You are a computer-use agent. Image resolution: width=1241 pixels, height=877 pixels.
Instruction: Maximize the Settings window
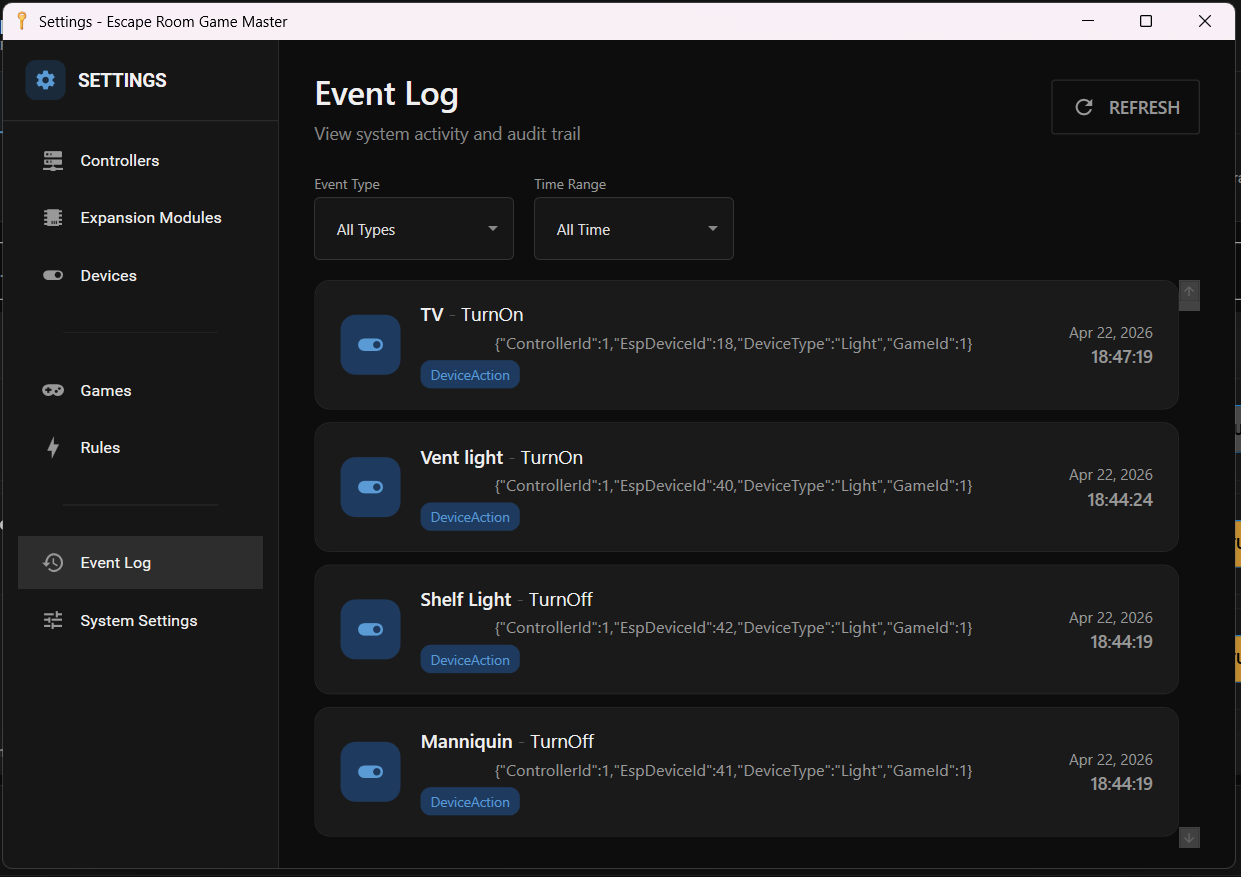tap(1146, 21)
